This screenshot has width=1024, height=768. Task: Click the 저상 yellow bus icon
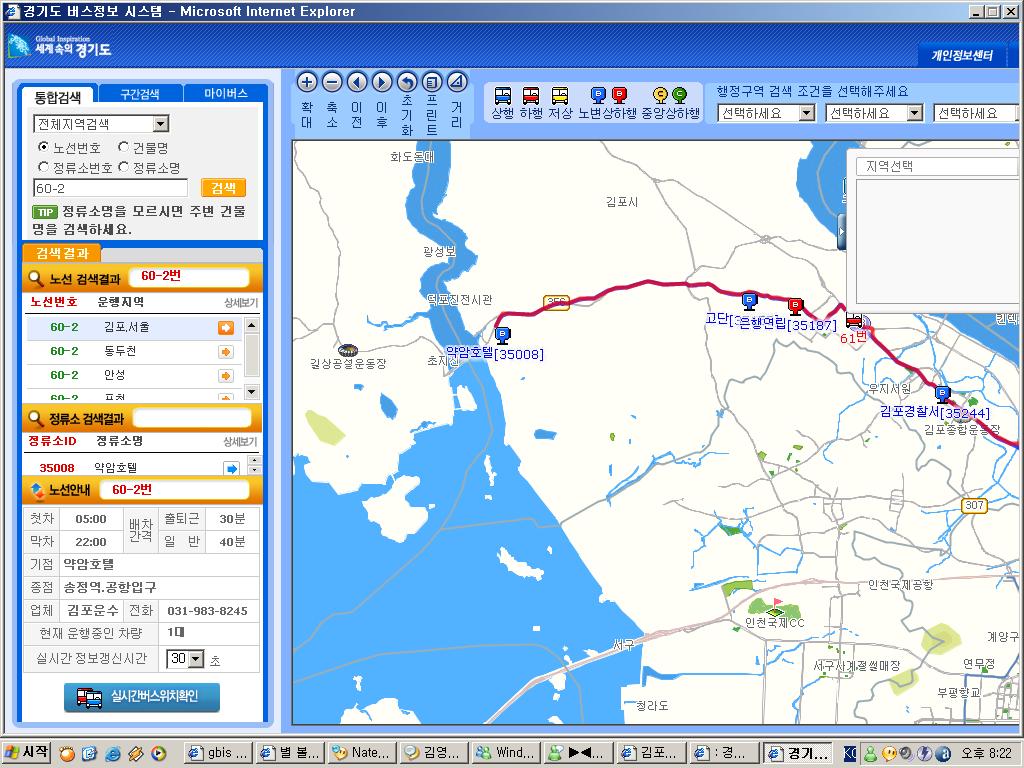click(560, 96)
